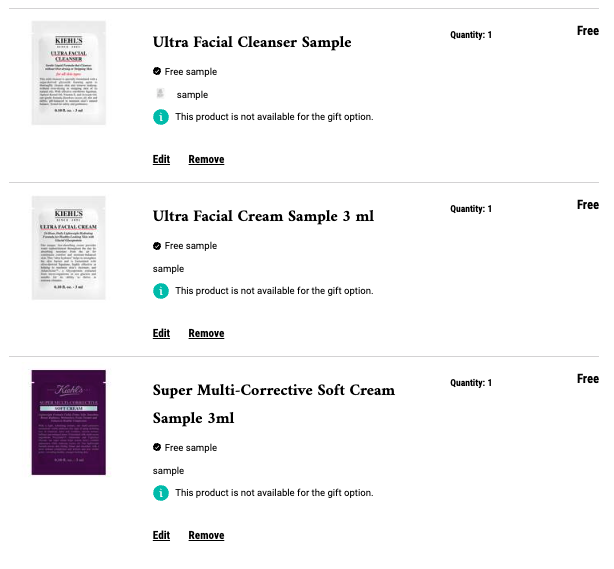Image resolution: width=614 pixels, height=569 pixels.
Task: Click info icon for Ultra Facial Cream Sample
Action: coord(161,291)
